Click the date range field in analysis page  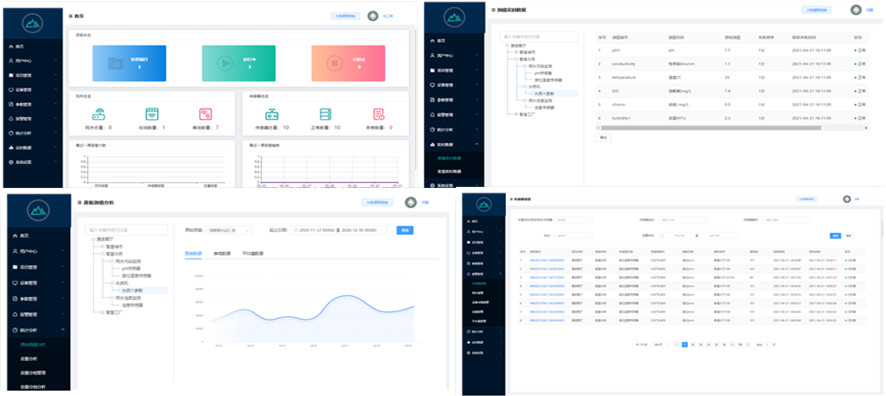[339, 230]
